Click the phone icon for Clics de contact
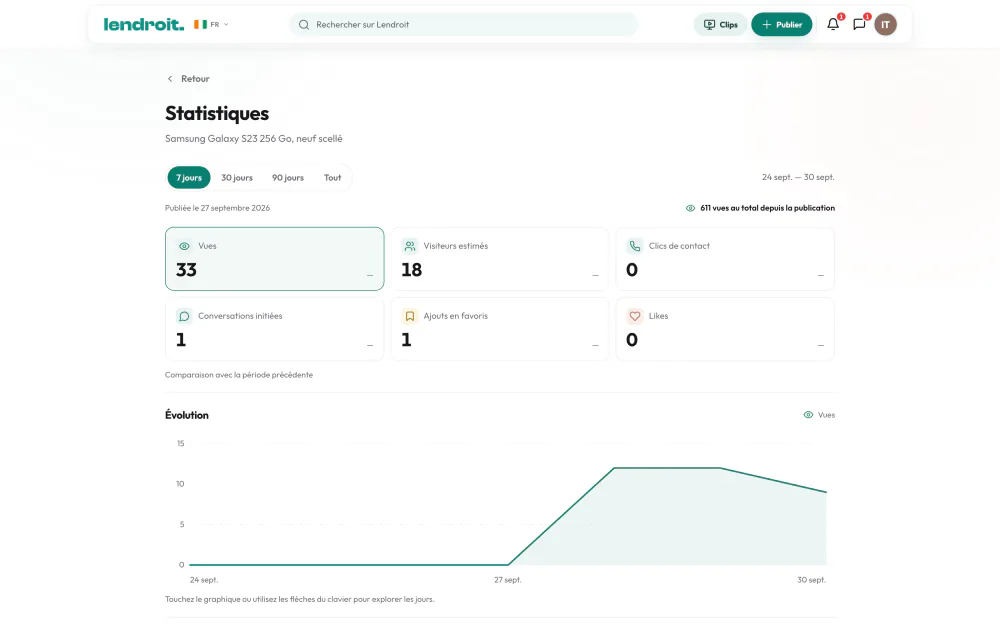The width and height of the screenshot is (1000, 625). coord(635,246)
